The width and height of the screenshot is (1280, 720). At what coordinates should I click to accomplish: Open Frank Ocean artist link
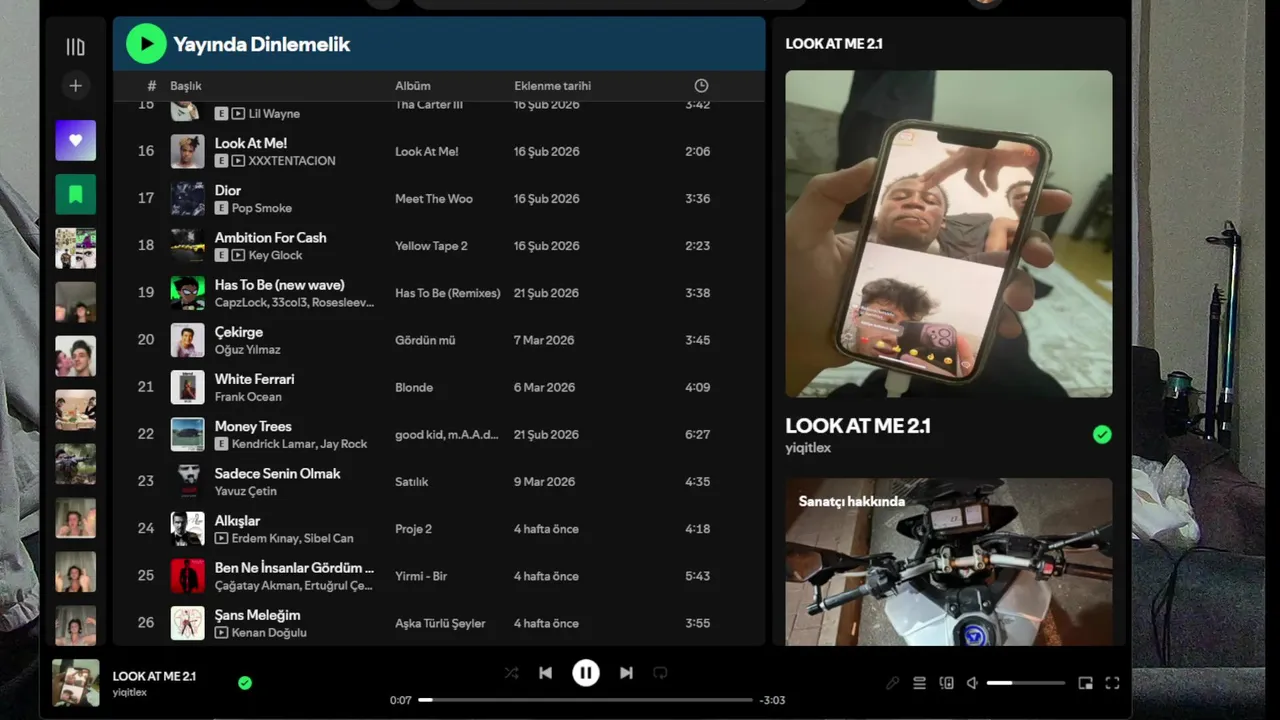coord(248,397)
